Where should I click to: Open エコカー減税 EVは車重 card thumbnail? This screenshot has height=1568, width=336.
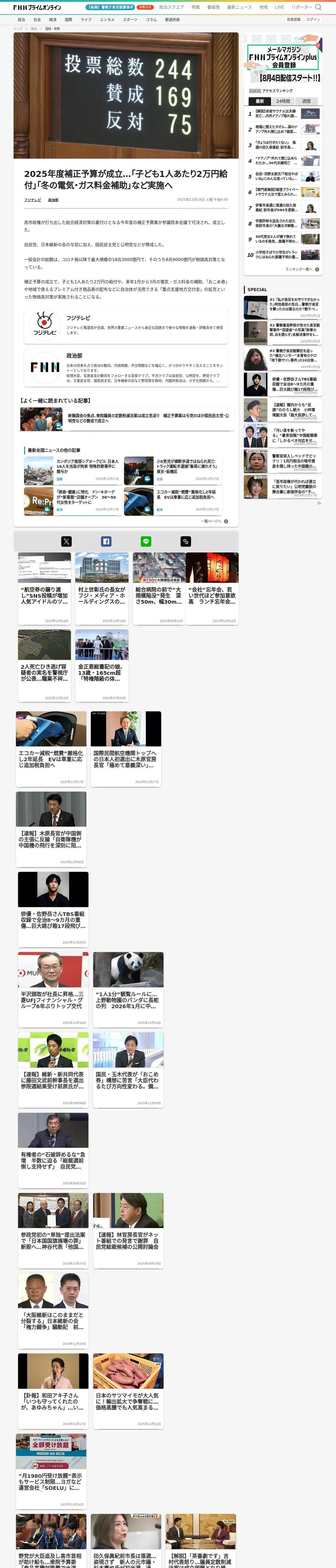[x=51, y=729]
